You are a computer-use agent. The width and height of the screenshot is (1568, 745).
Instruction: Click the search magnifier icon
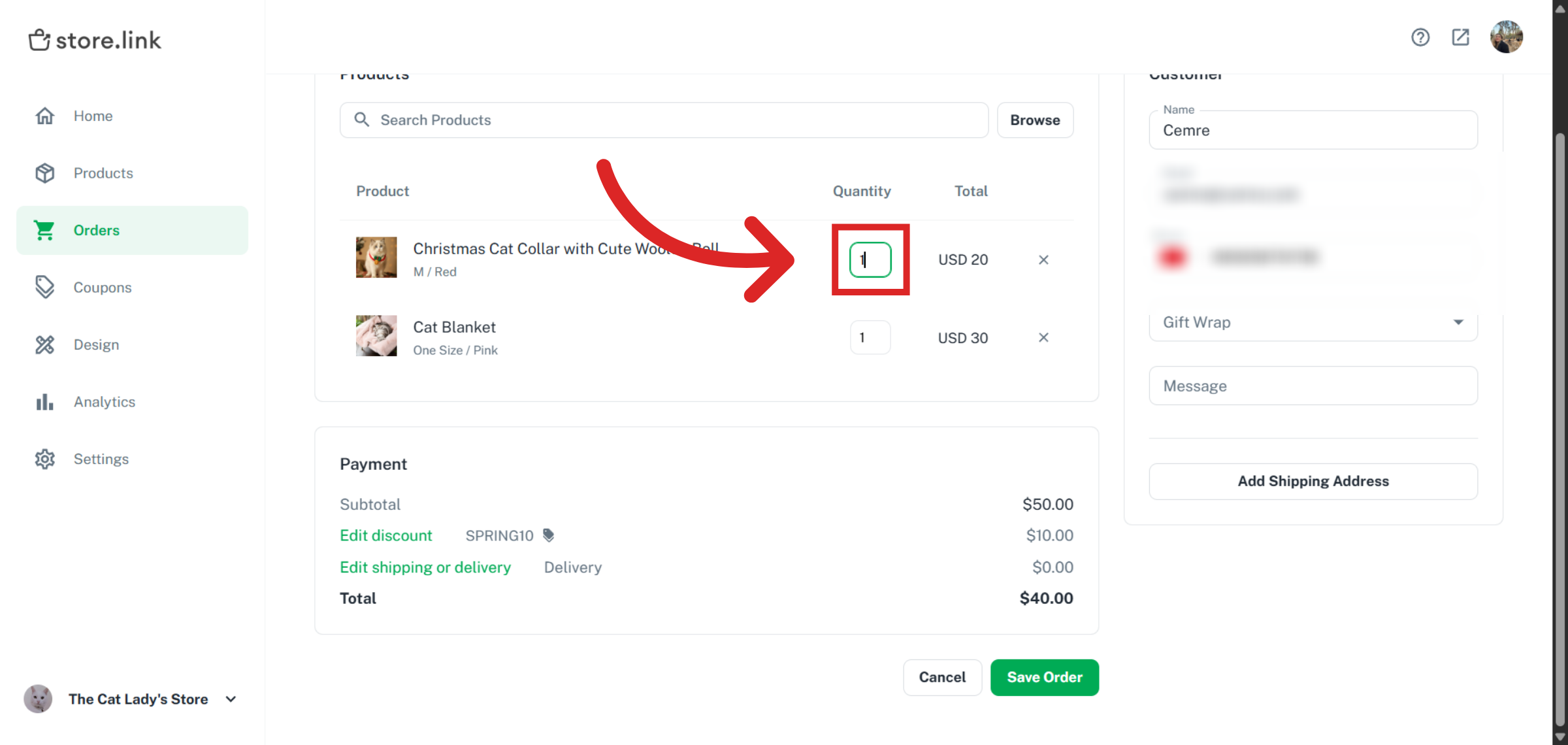(x=361, y=120)
